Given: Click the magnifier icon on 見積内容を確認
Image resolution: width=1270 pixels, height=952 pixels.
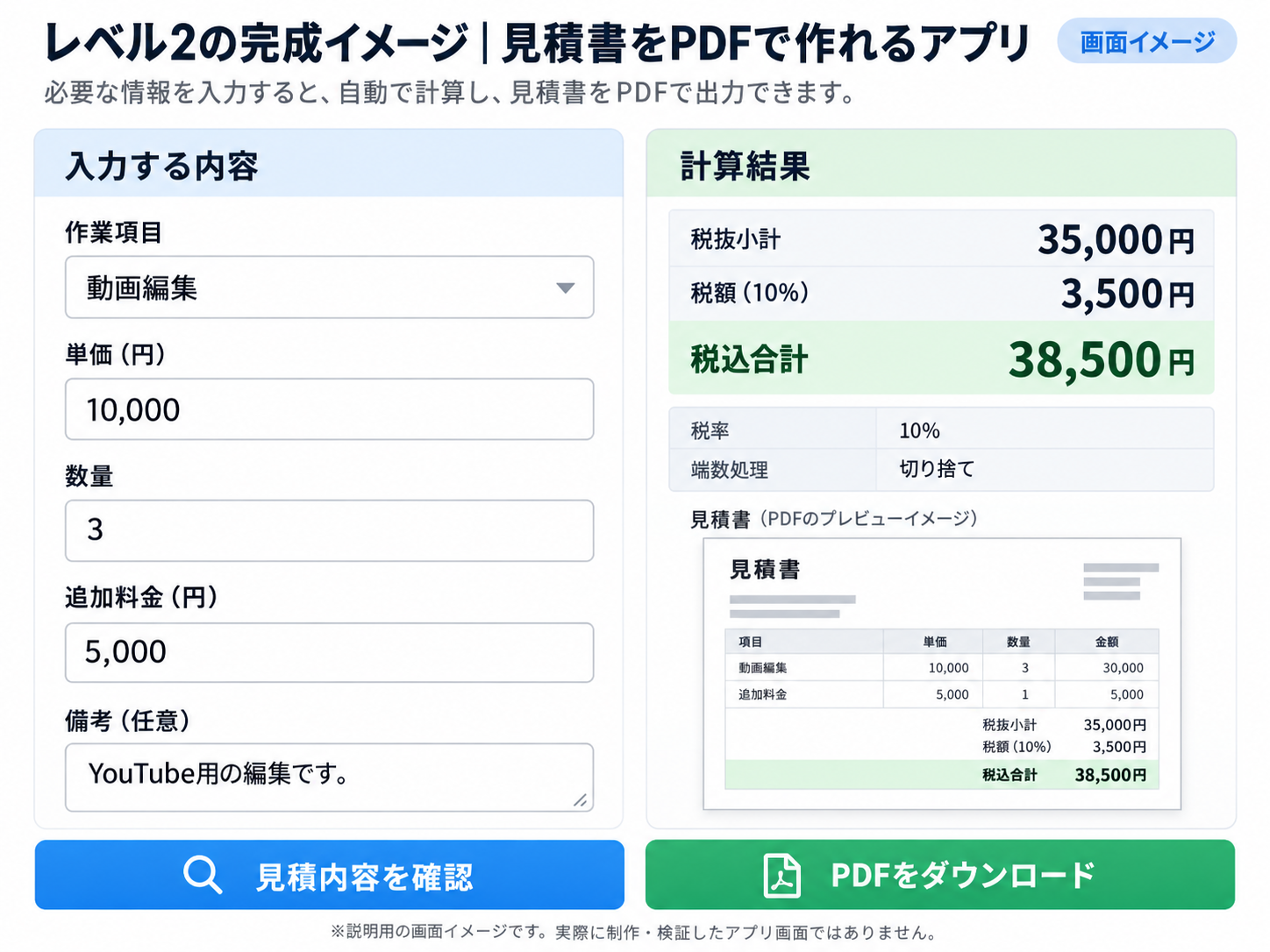Looking at the screenshot, I should (203, 875).
